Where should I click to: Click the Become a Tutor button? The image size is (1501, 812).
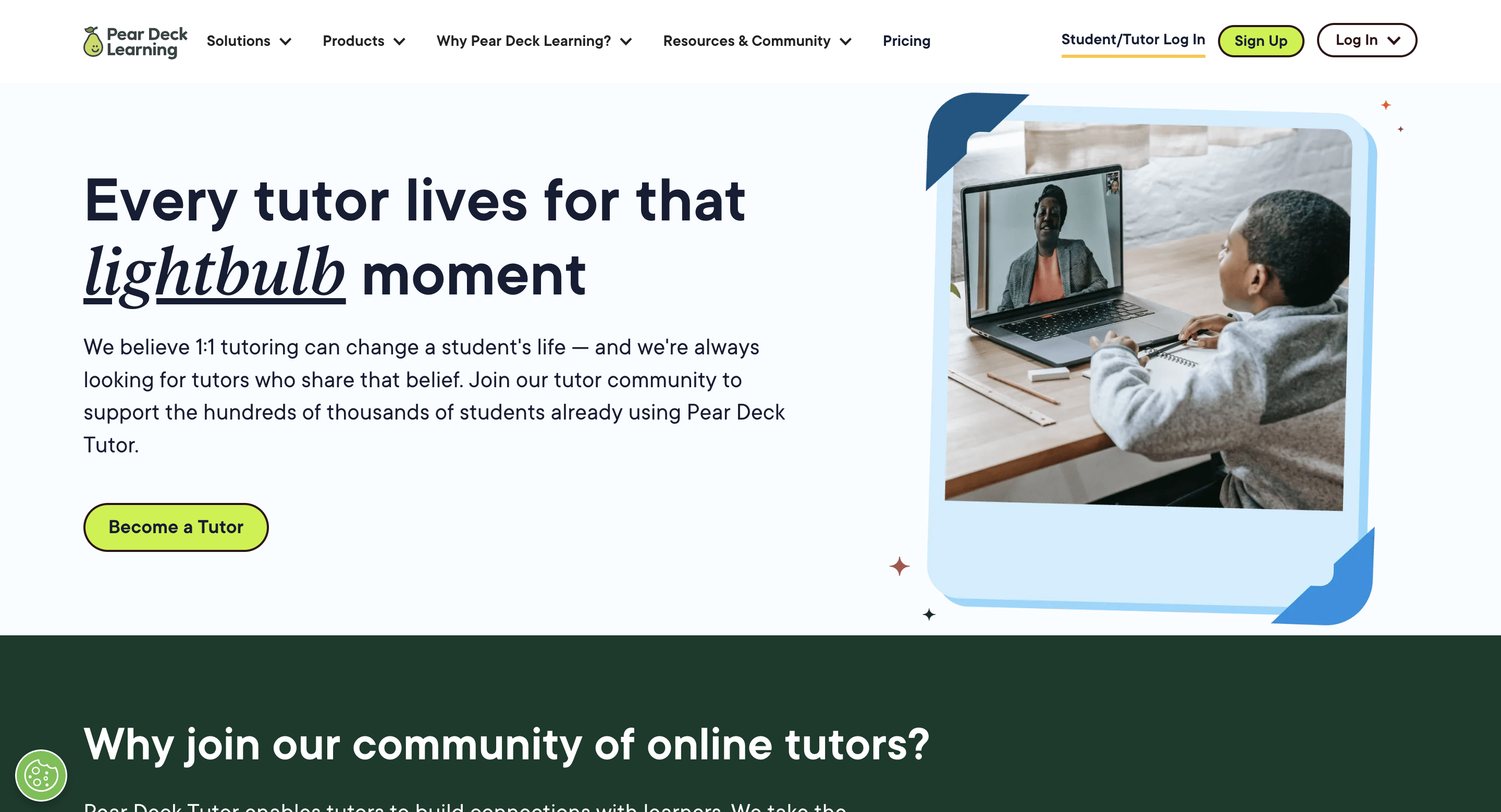(x=176, y=527)
